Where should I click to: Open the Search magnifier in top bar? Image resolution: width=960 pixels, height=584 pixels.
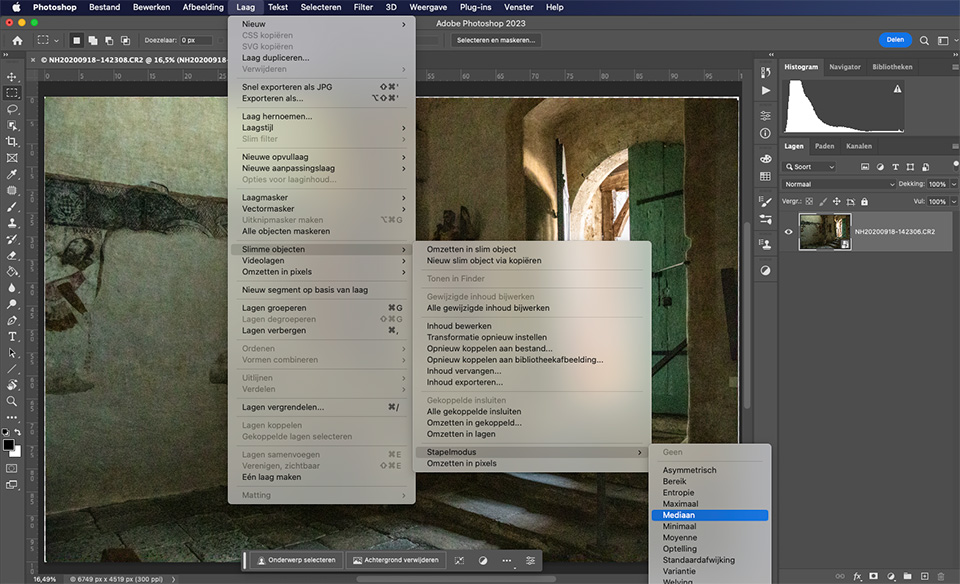(924, 40)
